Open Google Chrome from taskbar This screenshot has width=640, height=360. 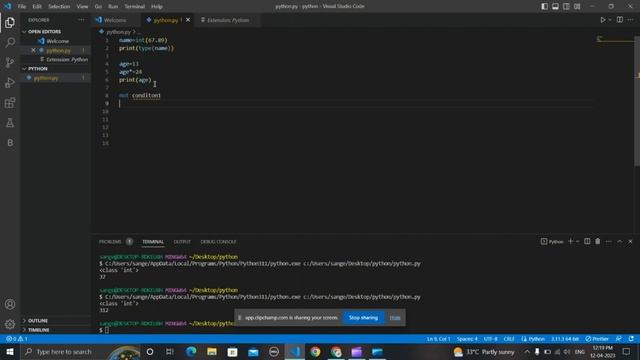click(x=315, y=351)
